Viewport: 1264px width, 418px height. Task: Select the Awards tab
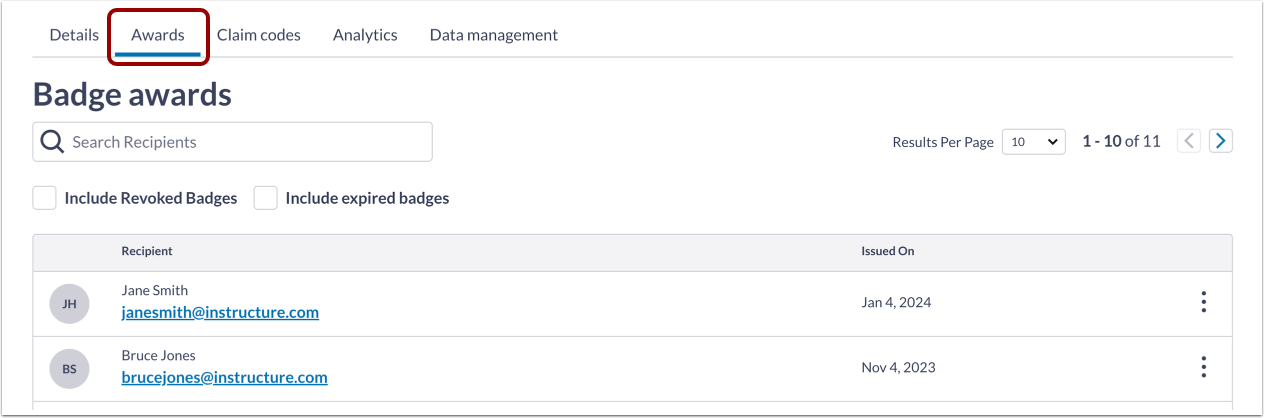click(x=158, y=35)
